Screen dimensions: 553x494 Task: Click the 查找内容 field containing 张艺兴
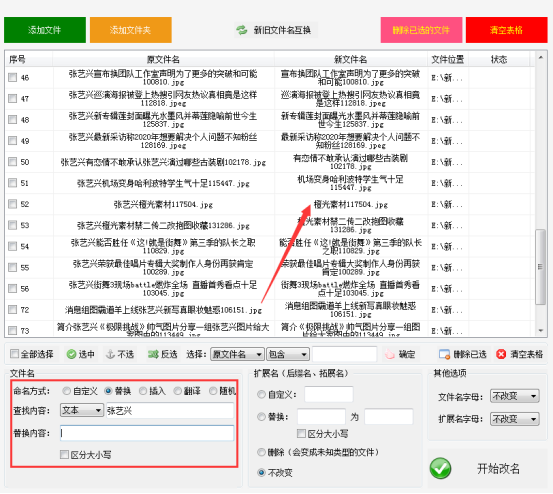pyautogui.click(x=170, y=410)
